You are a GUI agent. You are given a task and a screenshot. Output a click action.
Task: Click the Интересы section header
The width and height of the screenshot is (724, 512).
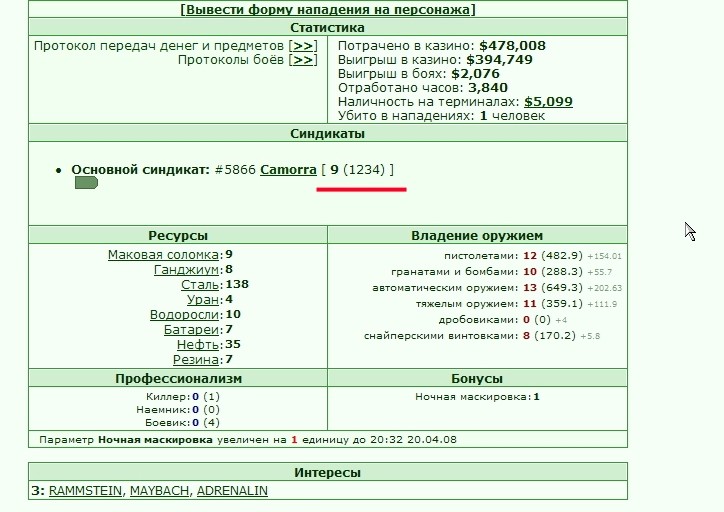pos(327,472)
